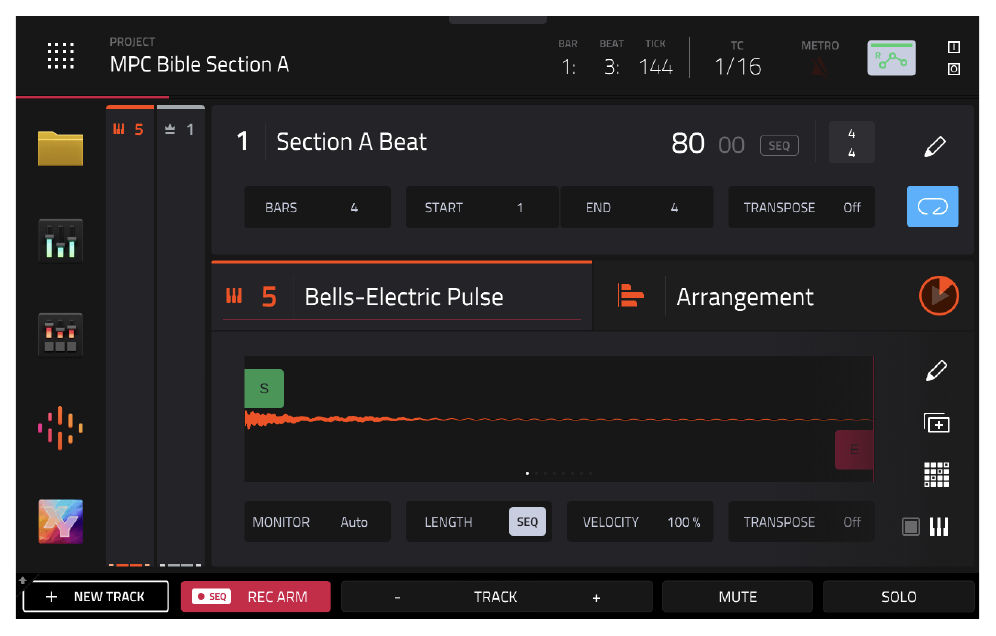Click the BEAT position value 3
Viewport: 996px width, 636px height.
pyautogui.click(x=611, y=66)
